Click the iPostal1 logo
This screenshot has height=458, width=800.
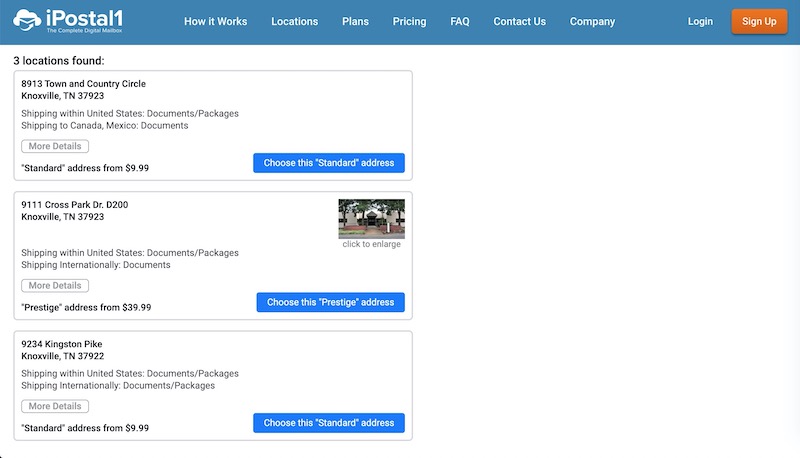click(x=68, y=21)
